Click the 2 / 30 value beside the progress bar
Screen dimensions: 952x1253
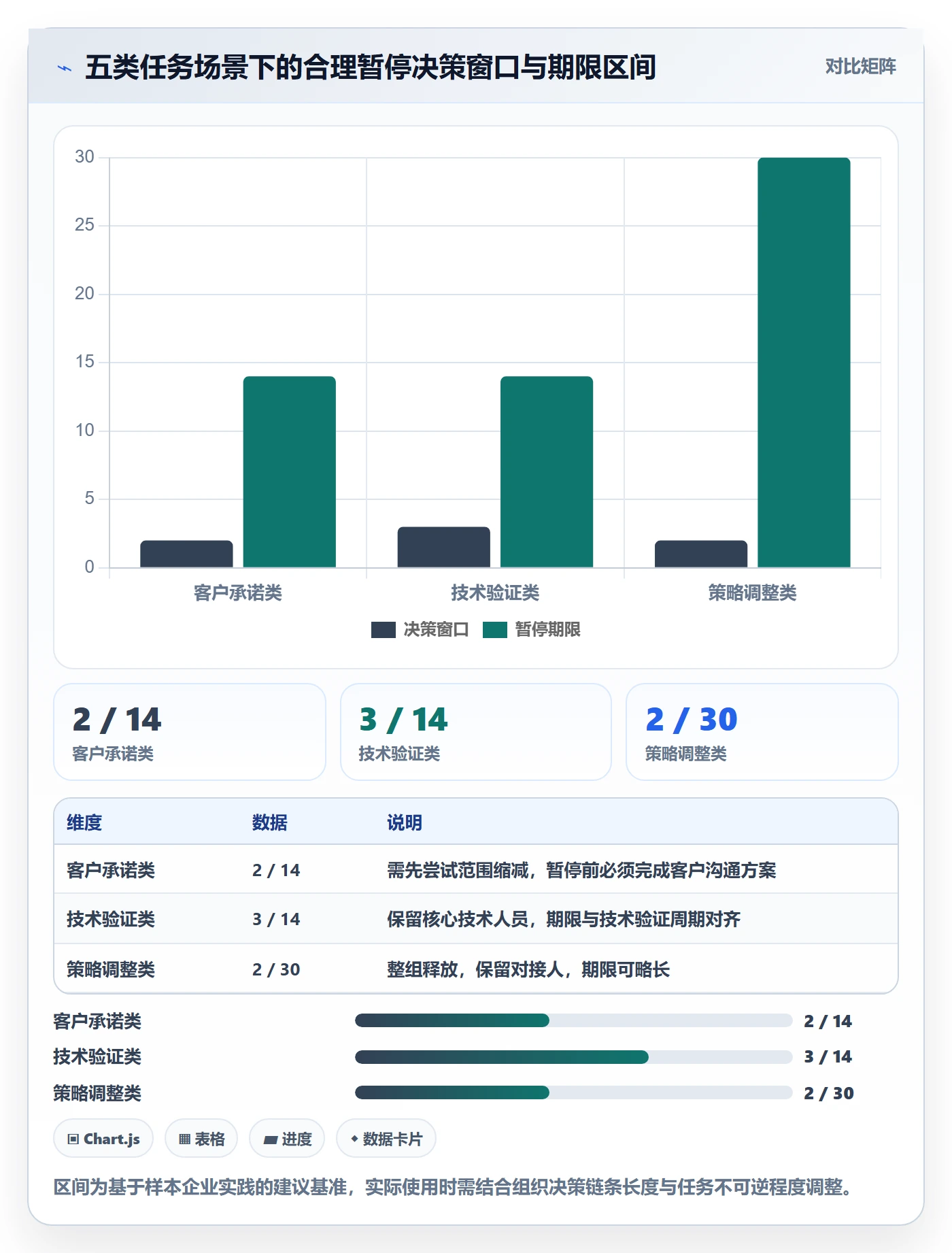click(829, 1093)
